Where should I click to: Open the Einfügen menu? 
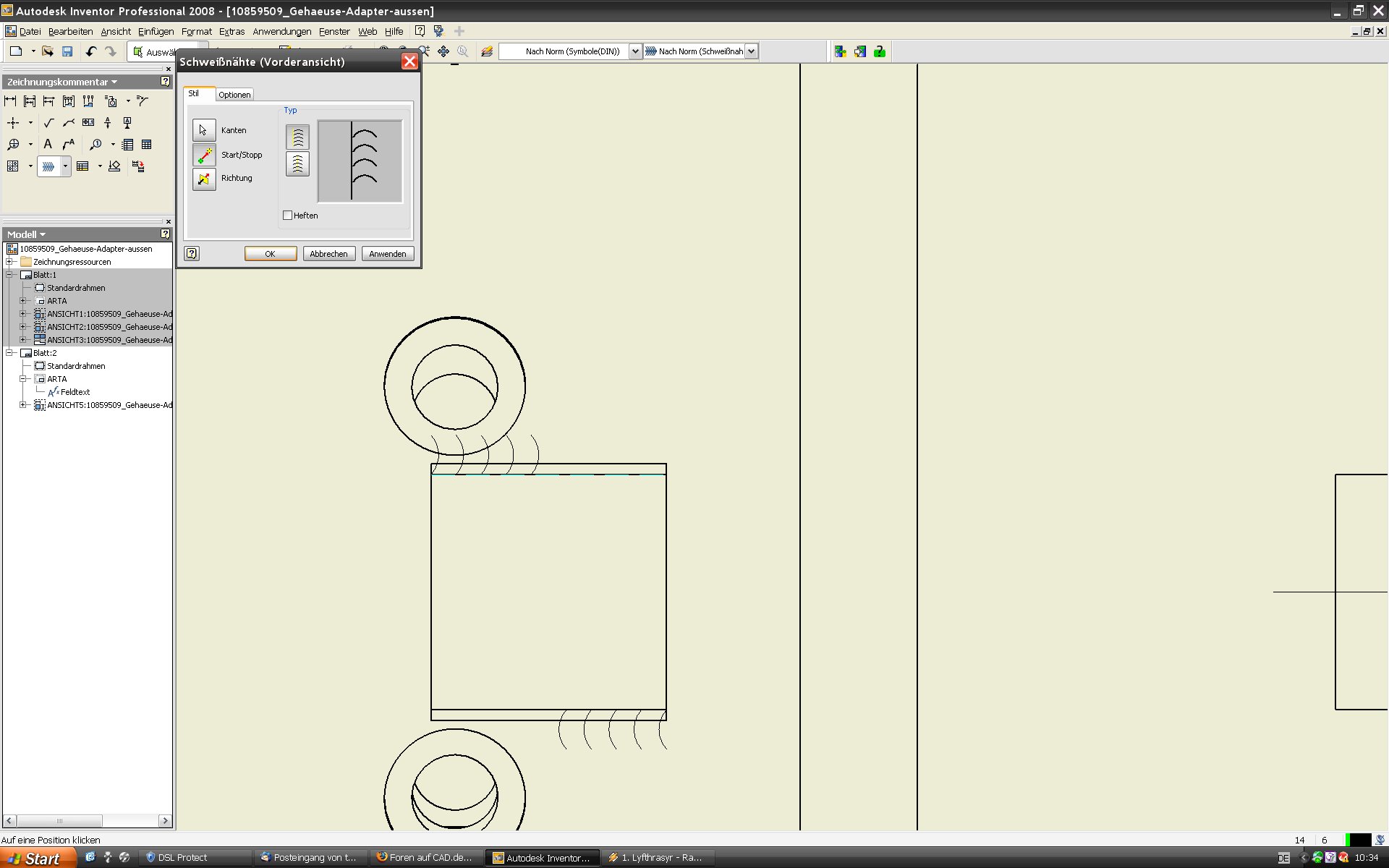(x=156, y=31)
